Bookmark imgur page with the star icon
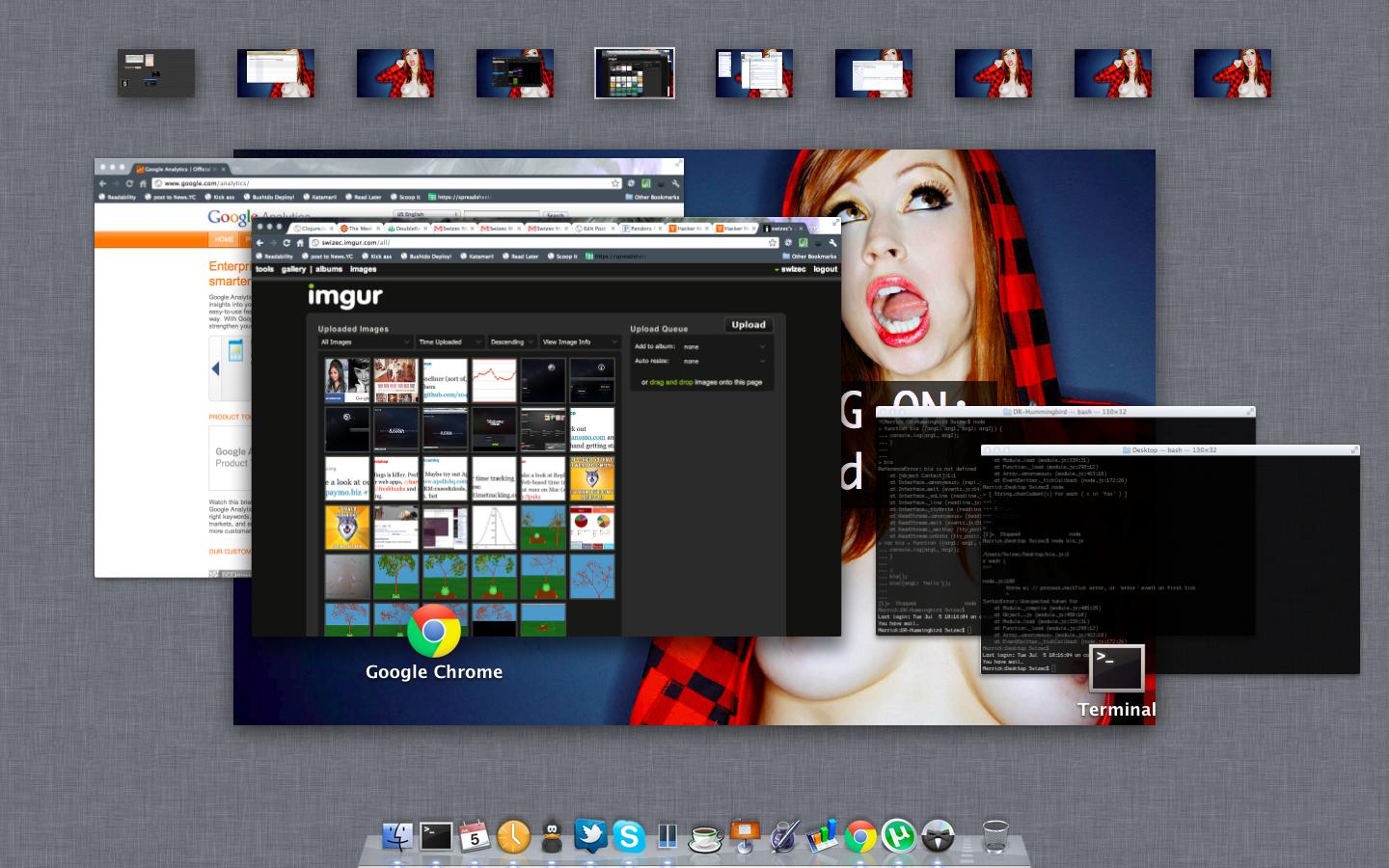This screenshot has height=868, width=1389. point(772,242)
